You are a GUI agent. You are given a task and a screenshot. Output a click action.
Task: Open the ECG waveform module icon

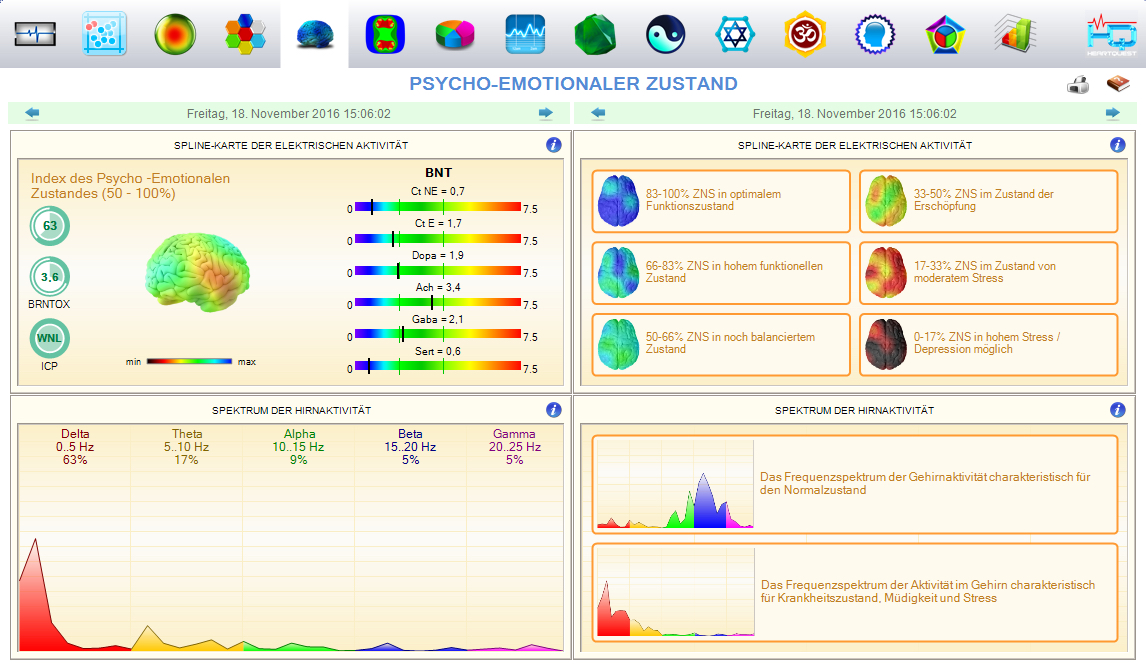tap(35, 35)
